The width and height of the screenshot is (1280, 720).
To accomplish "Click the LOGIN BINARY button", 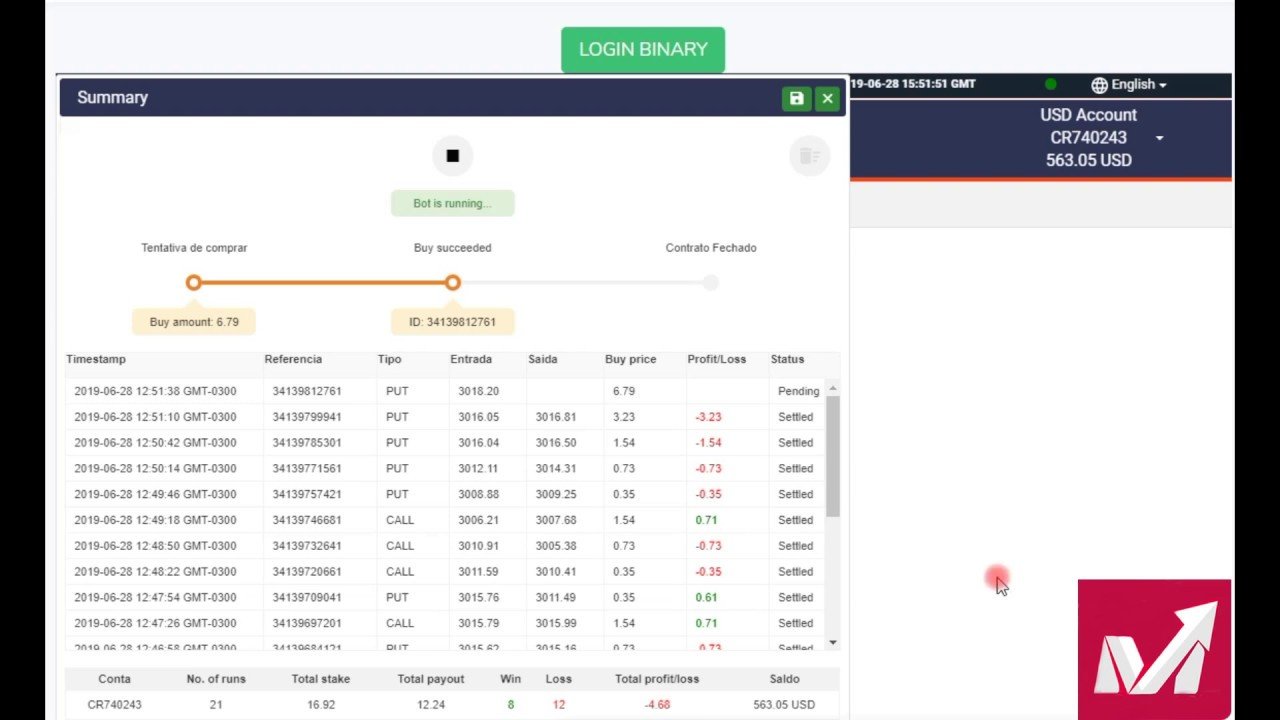I will click(643, 50).
